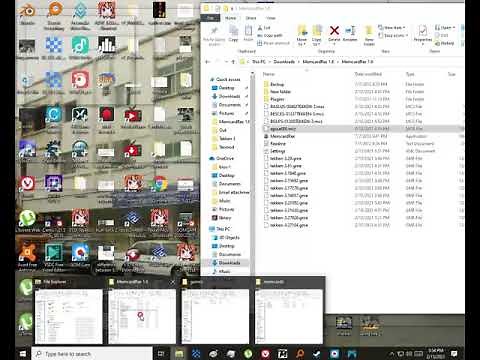This screenshot has width=480, height=360.
Task: Open recent locations dropdown arrow
Action: point(226,62)
